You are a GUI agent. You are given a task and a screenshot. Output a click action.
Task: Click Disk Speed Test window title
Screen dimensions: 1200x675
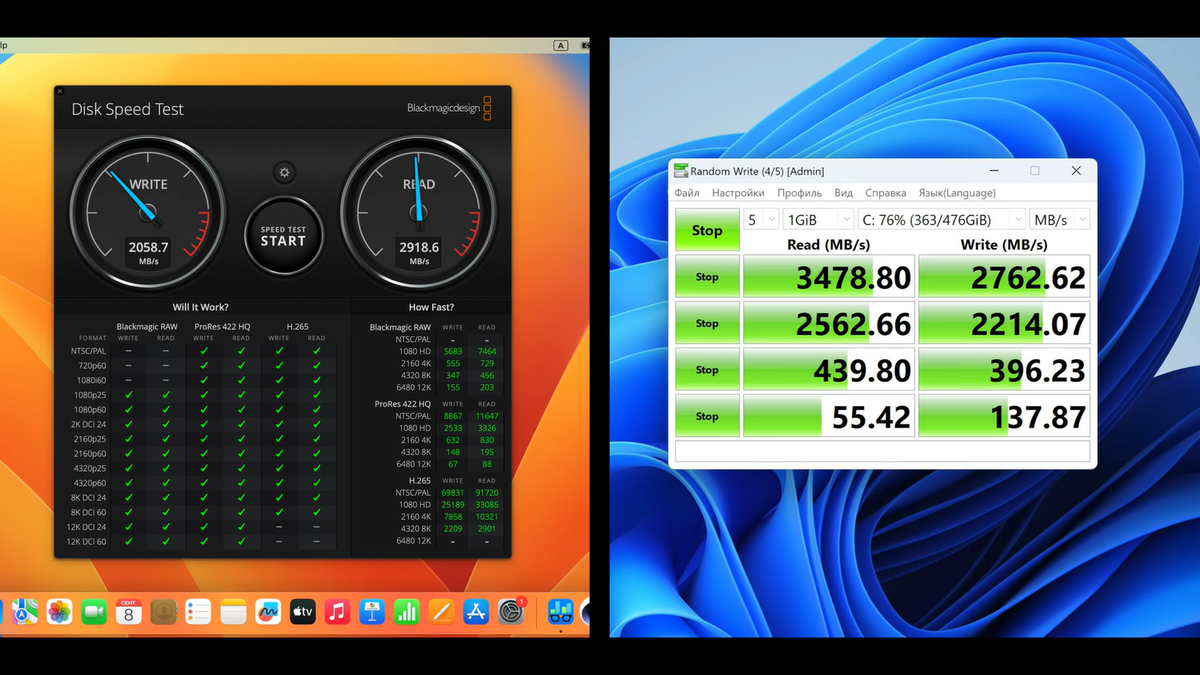click(x=128, y=110)
